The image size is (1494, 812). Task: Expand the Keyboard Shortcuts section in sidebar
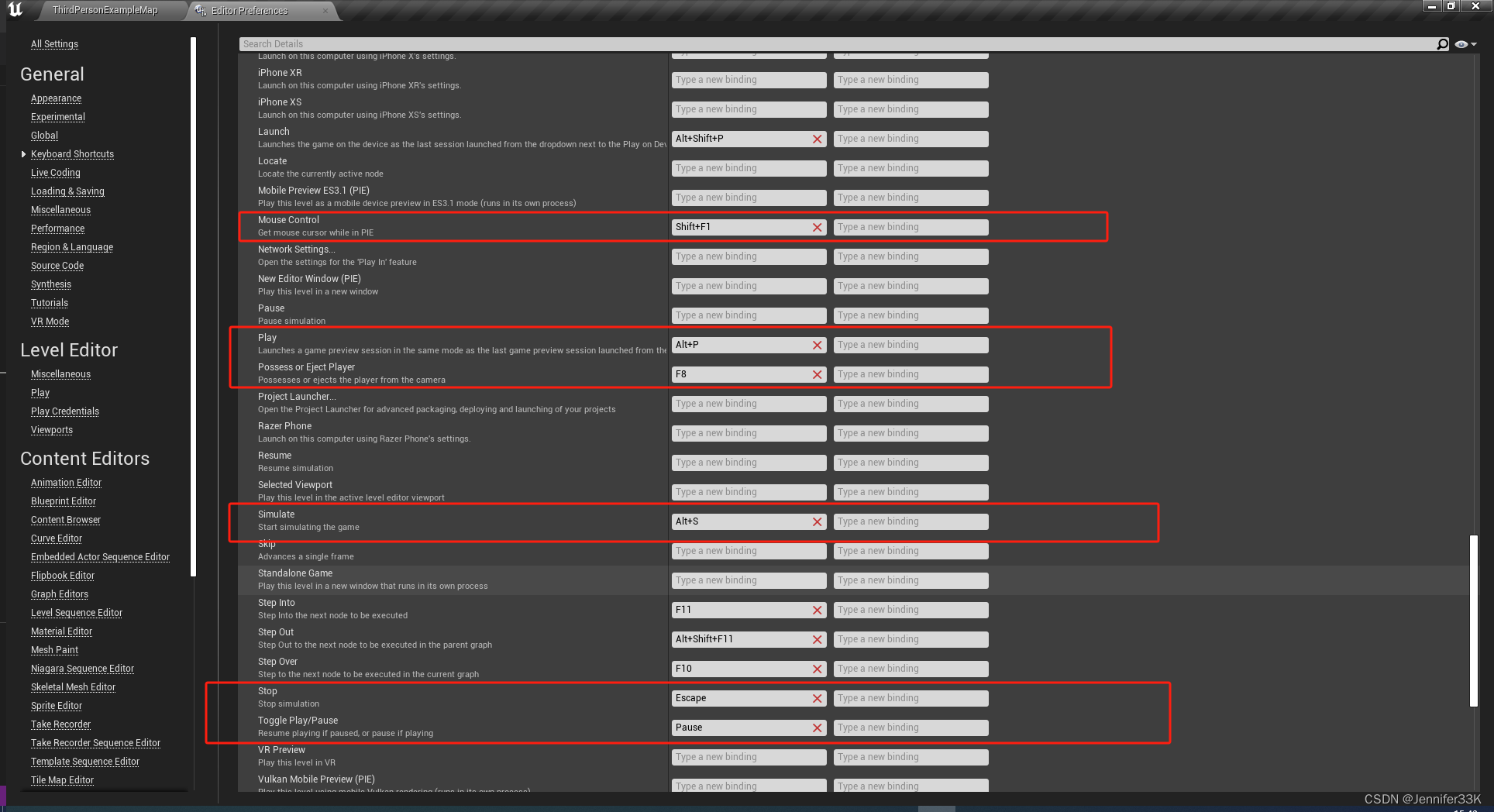(x=24, y=153)
